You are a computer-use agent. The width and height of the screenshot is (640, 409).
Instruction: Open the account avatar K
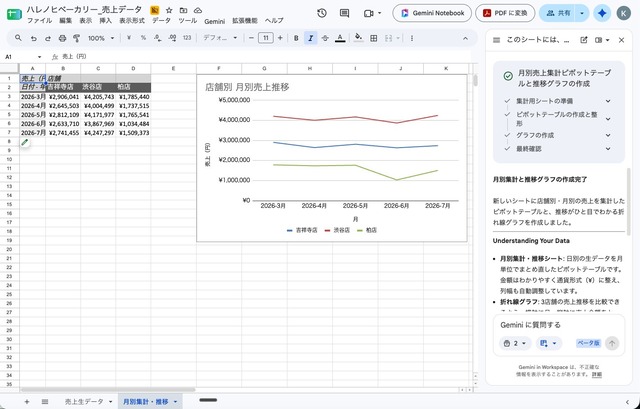coord(623,13)
